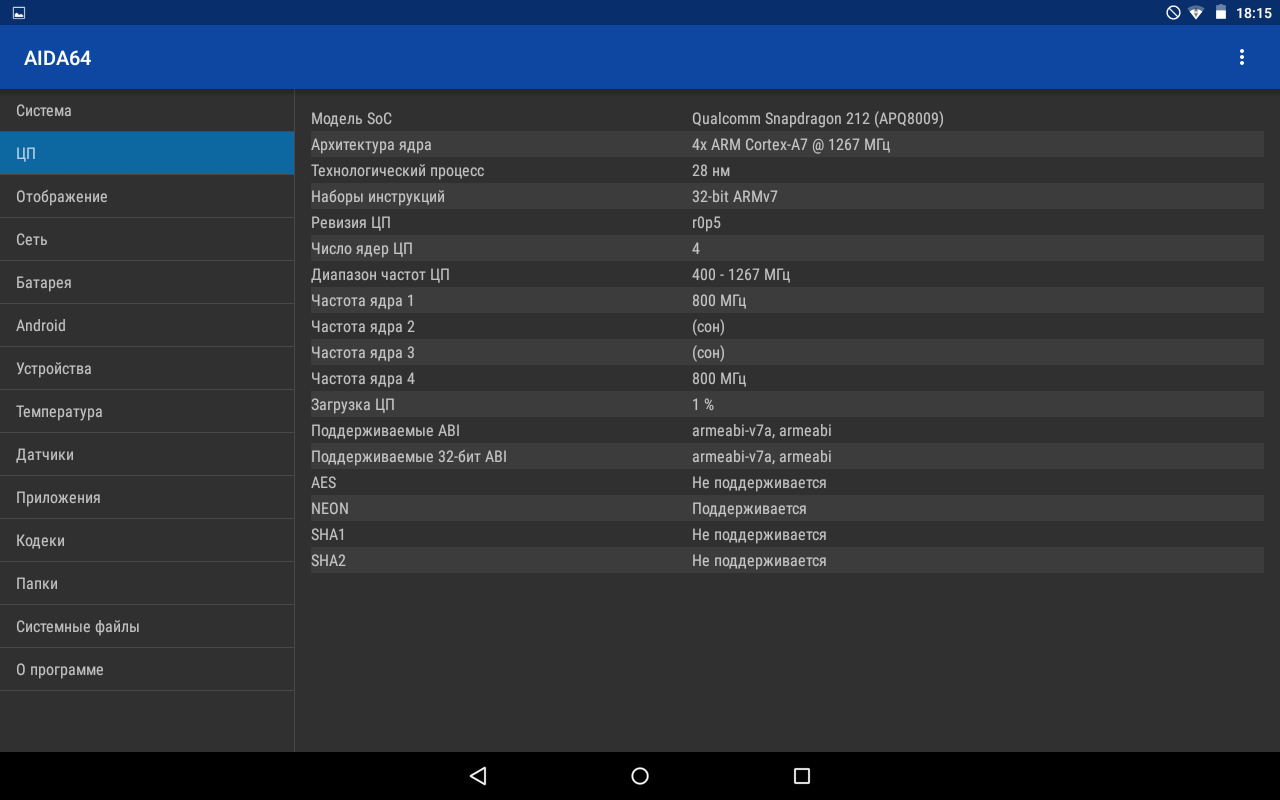
Task: Open the О программе page
Action: (x=147, y=670)
